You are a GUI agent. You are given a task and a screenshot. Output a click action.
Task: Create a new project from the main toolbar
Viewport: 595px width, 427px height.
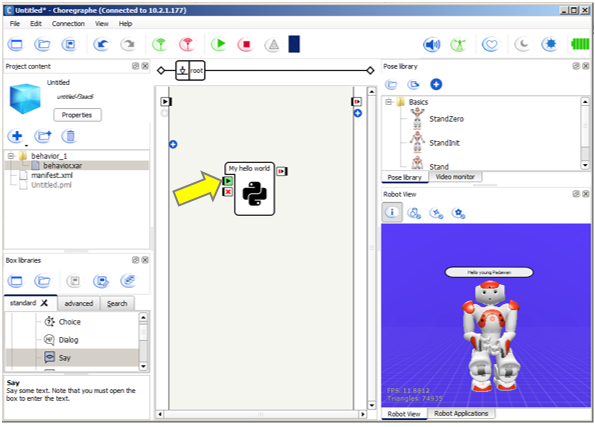16,44
